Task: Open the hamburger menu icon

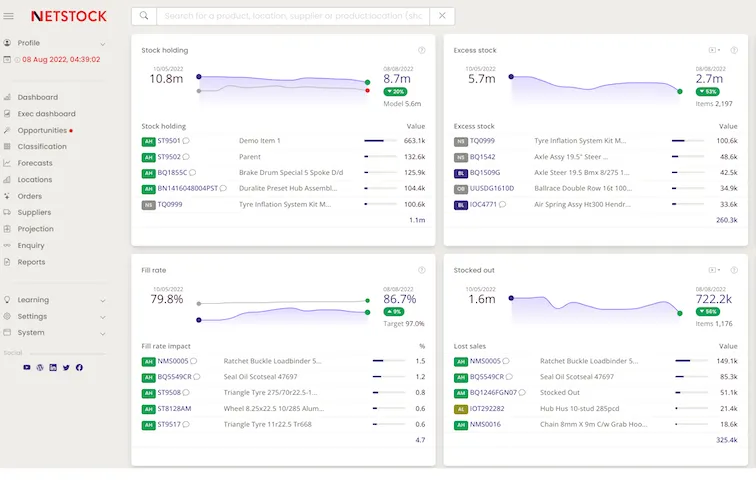Action: [8, 16]
